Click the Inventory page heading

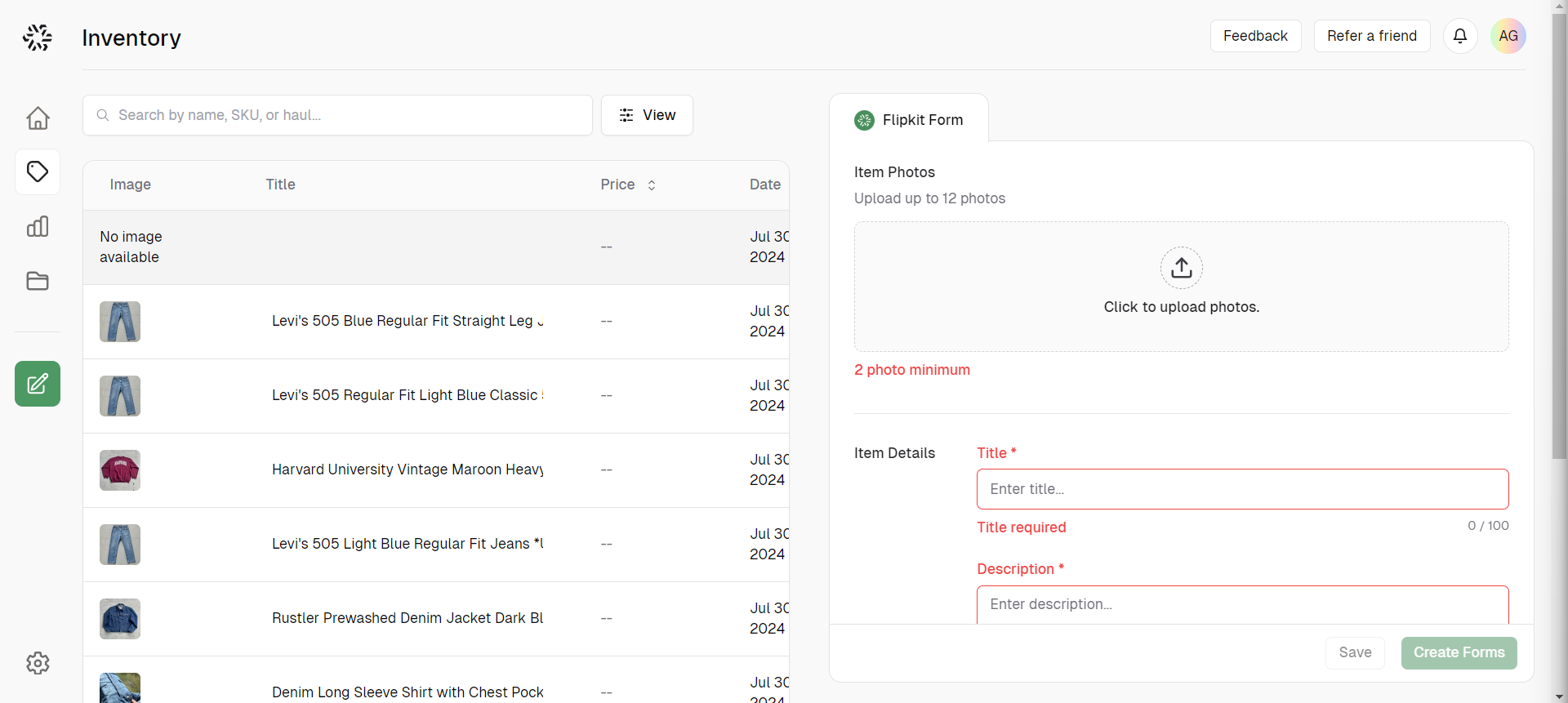click(x=131, y=38)
